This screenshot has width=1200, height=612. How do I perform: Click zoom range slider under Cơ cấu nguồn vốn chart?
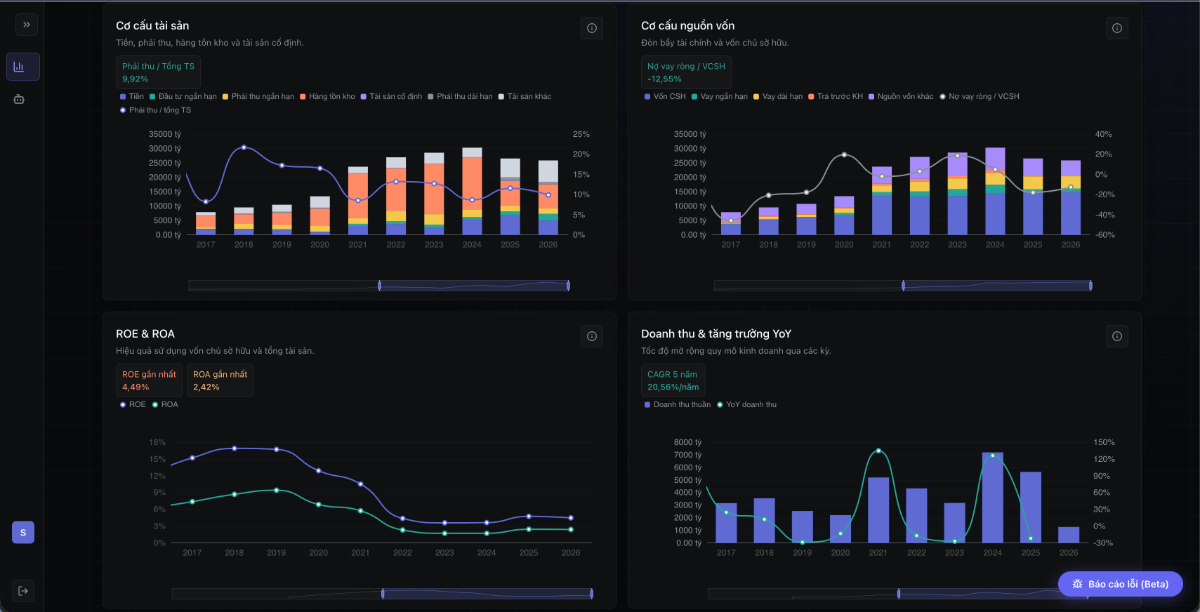998,286
